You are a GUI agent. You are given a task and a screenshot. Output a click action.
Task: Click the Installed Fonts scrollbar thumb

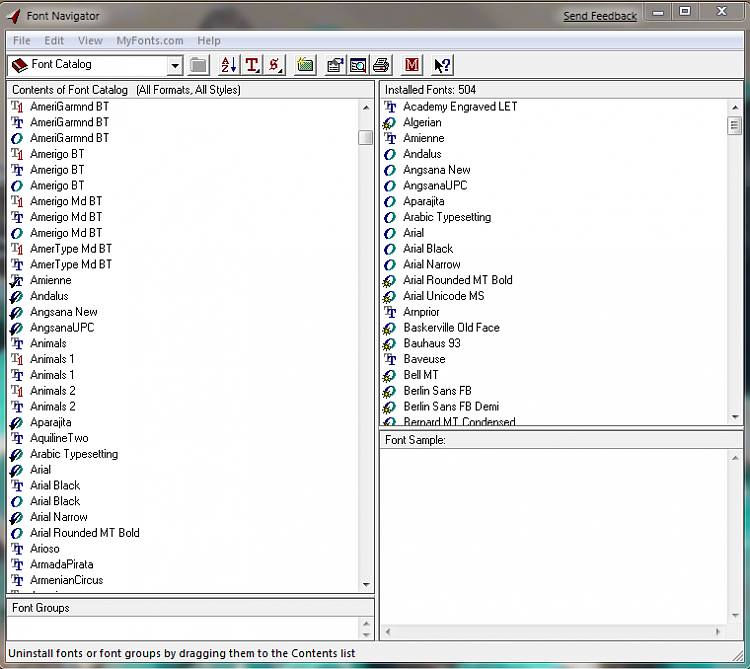click(x=735, y=126)
